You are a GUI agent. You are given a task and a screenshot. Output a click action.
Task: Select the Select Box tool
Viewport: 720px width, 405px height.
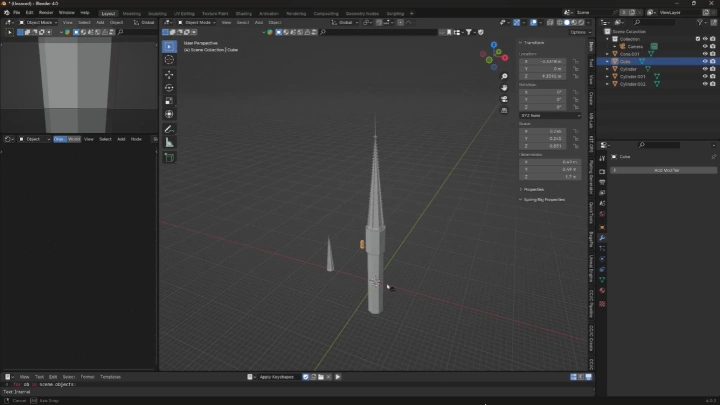169,46
